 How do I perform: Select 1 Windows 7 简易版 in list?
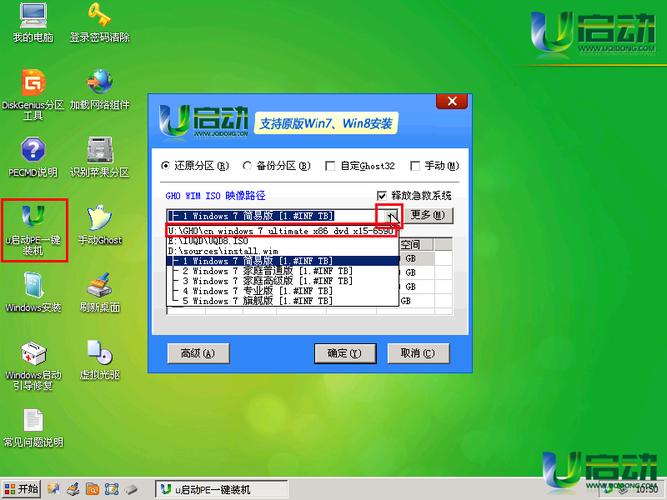(282, 261)
